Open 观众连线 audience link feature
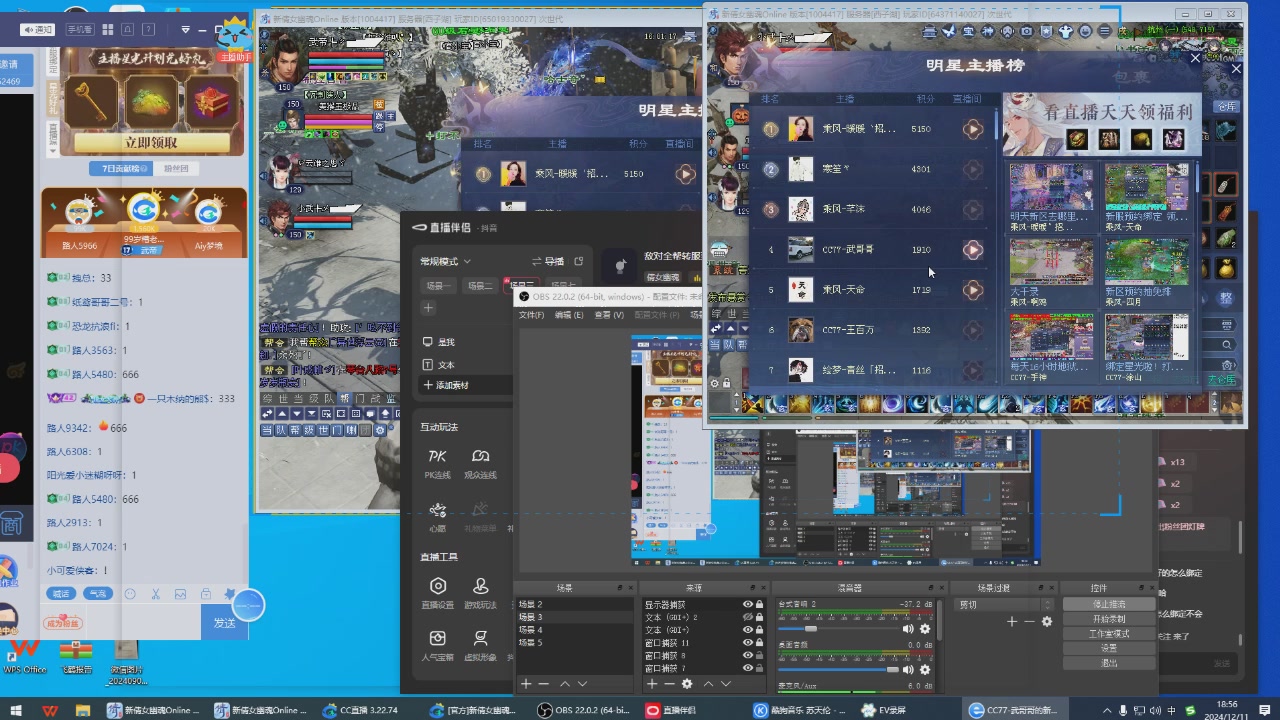This screenshot has height=720, width=1280. tap(480, 463)
